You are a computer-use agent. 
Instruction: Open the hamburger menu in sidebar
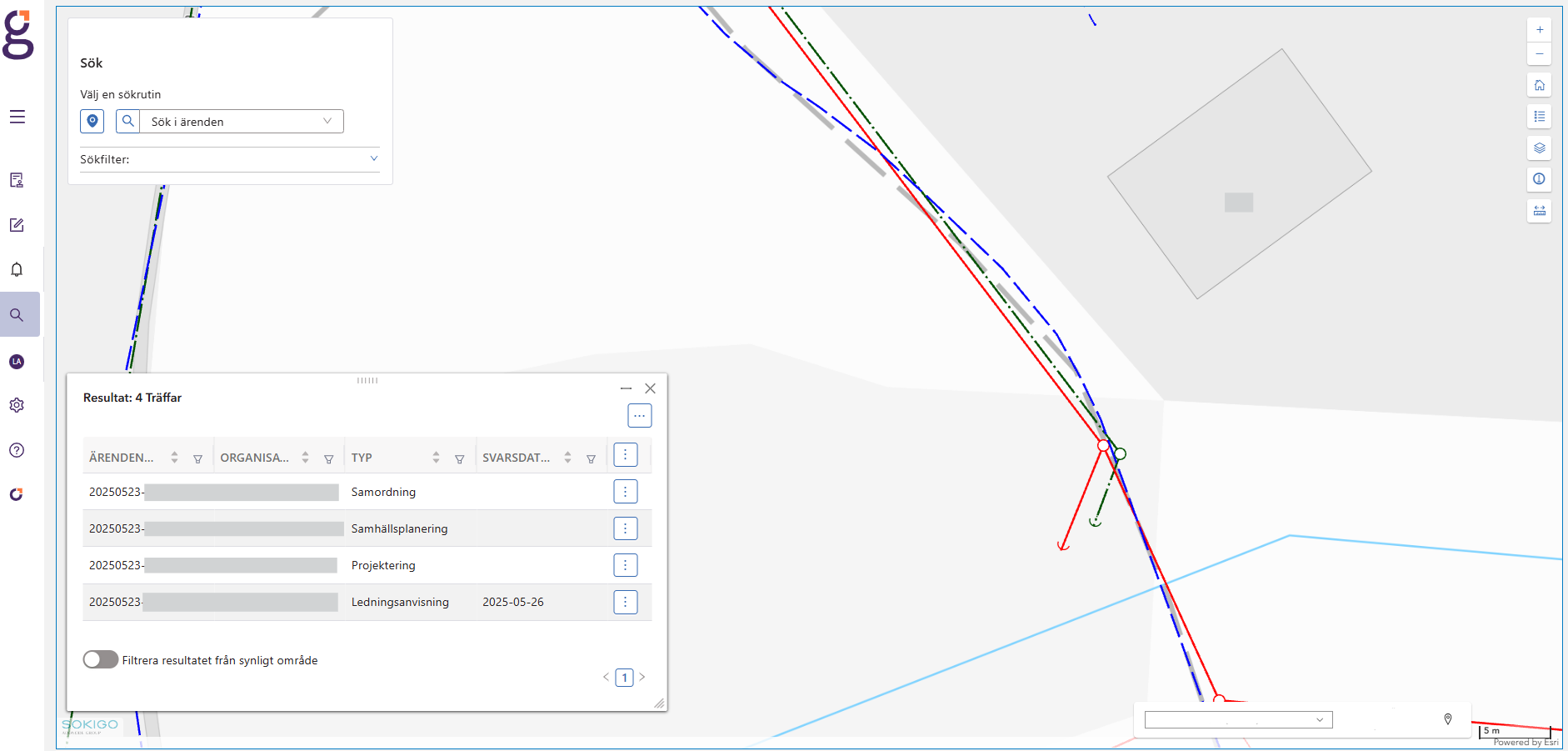click(17, 117)
